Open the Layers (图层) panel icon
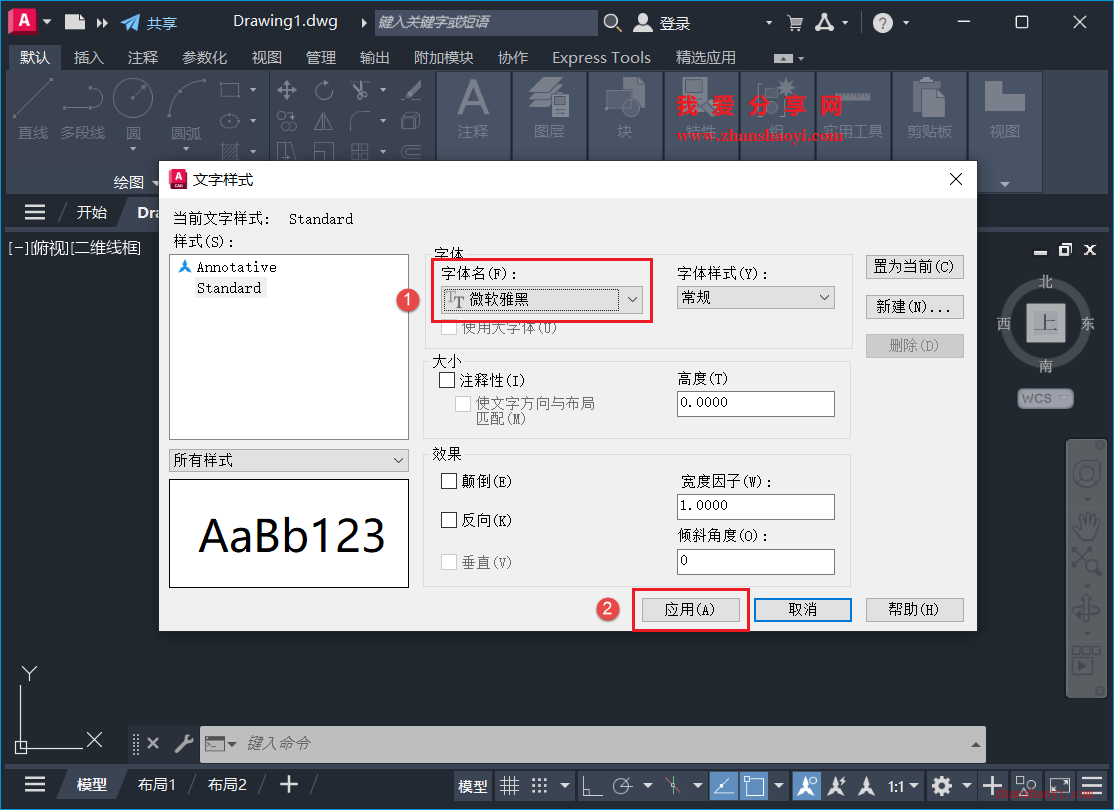The height and width of the screenshot is (810, 1114). 548,98
